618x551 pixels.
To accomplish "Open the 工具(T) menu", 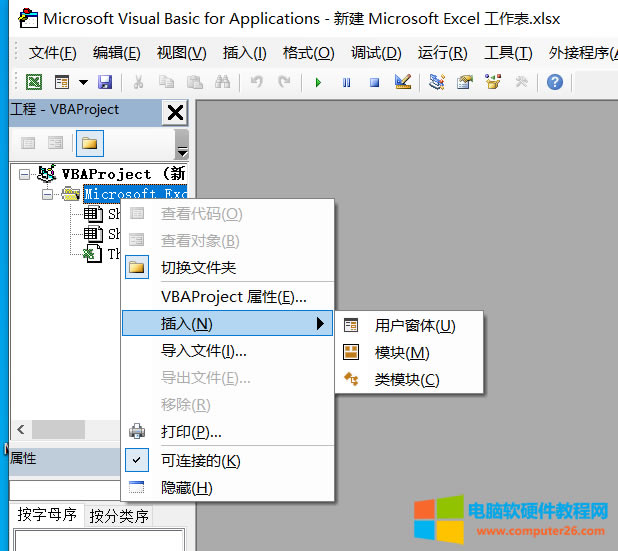I will [508, 53].
